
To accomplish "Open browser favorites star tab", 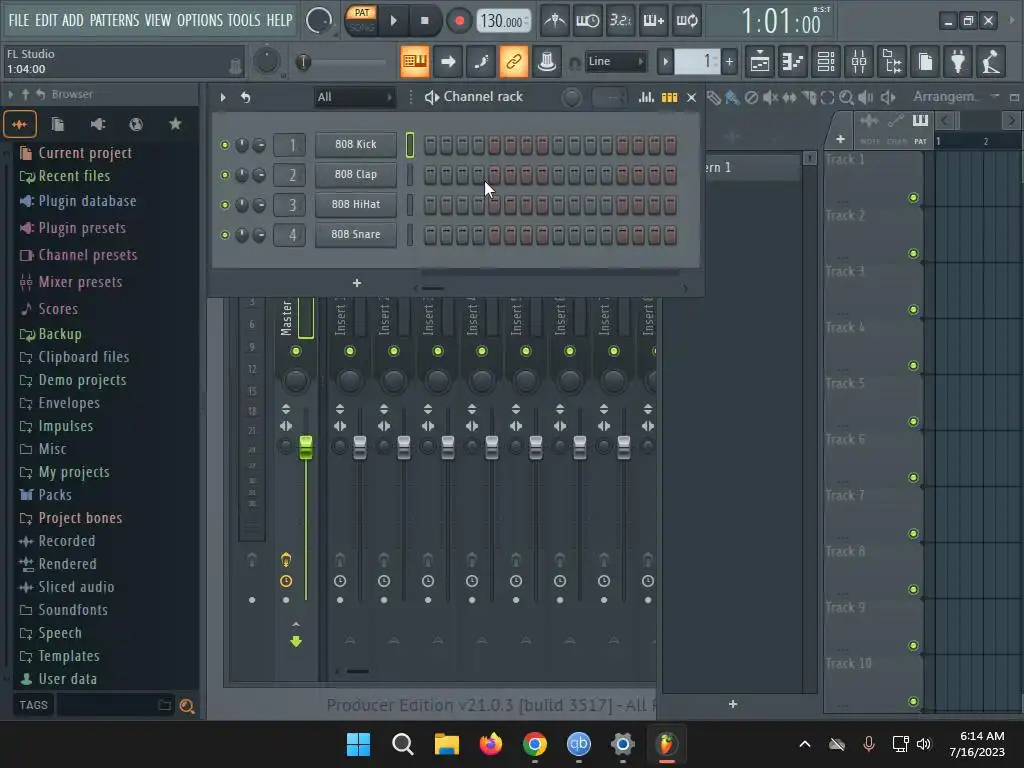I will (x=175, y=124).
